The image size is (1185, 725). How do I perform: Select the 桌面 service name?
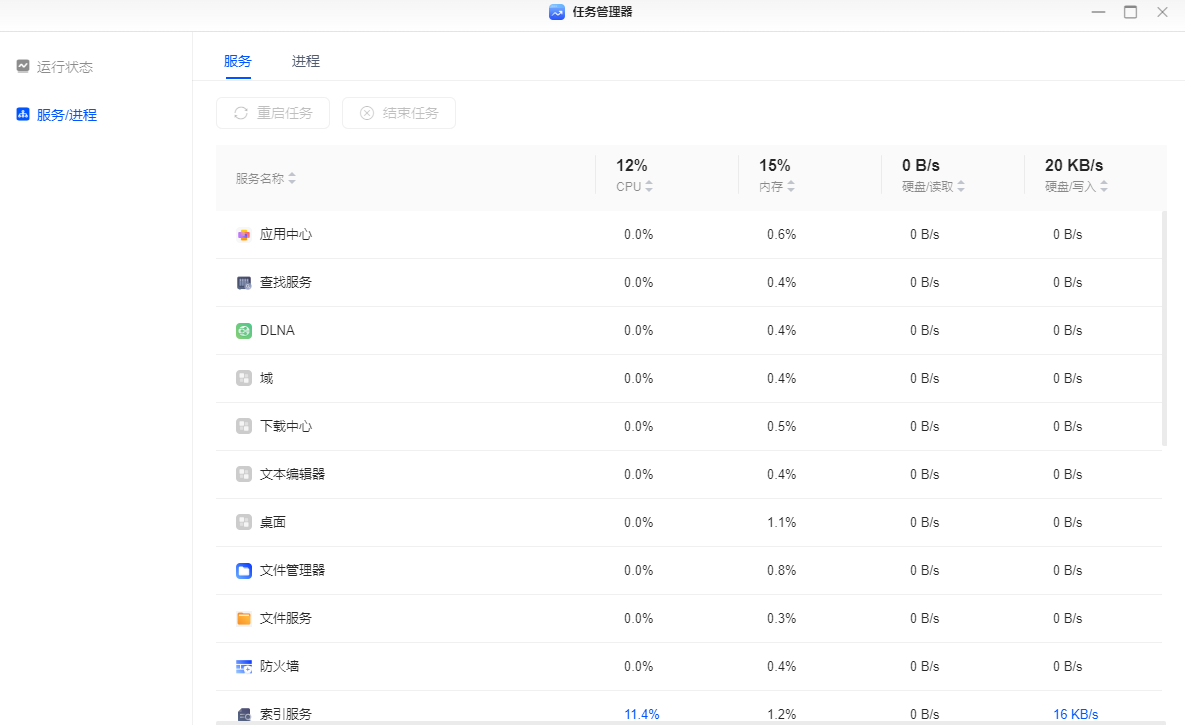pyautogui.click(x=273, y=522)
